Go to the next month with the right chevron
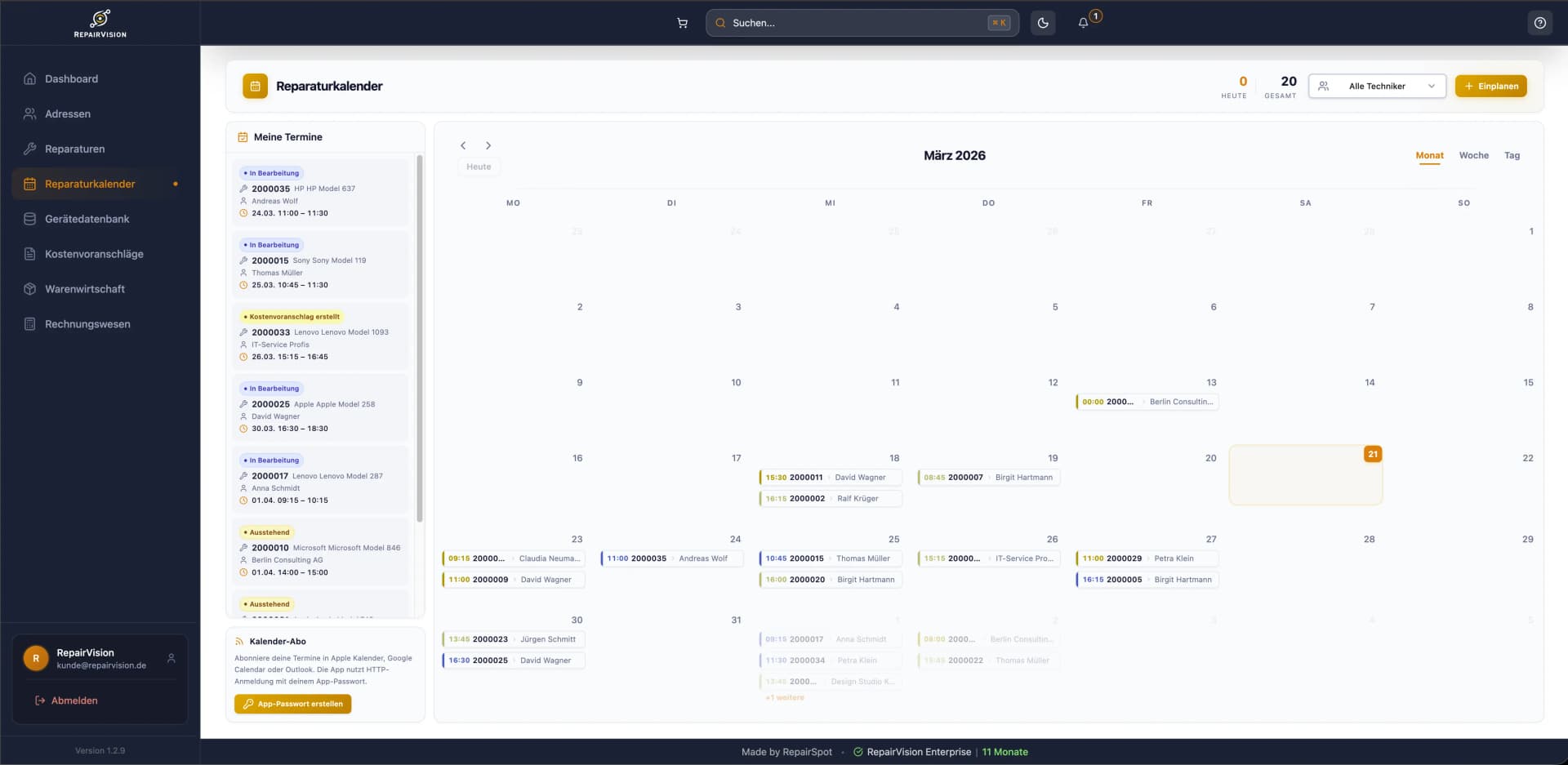Image resolution: width=1568 pixels, height=765 pixels. coord(488,145)
